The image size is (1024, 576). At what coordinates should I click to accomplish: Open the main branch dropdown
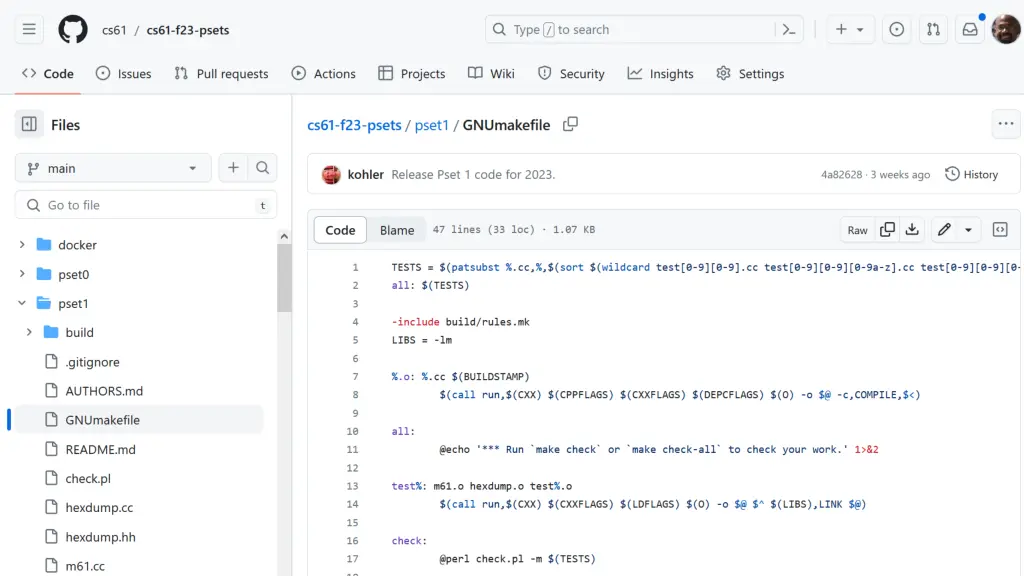pos(113,168)
